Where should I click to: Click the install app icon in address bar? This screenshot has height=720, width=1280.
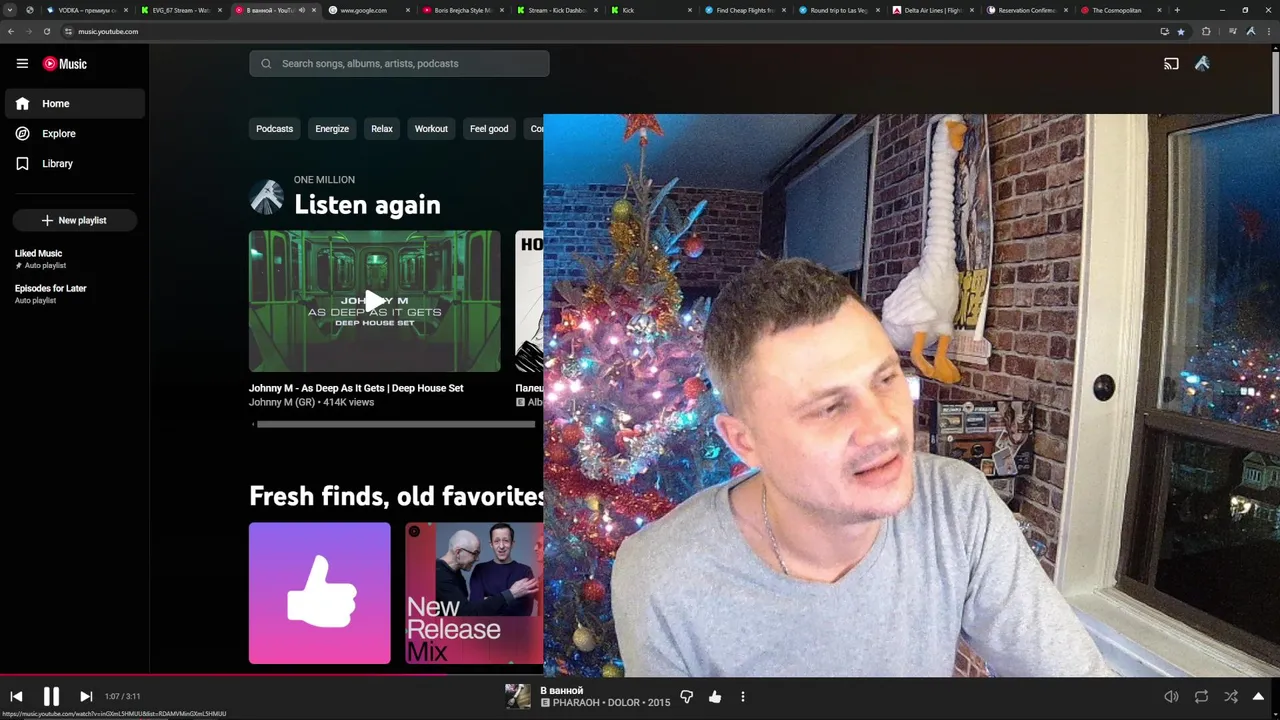tap(1164, 31)
